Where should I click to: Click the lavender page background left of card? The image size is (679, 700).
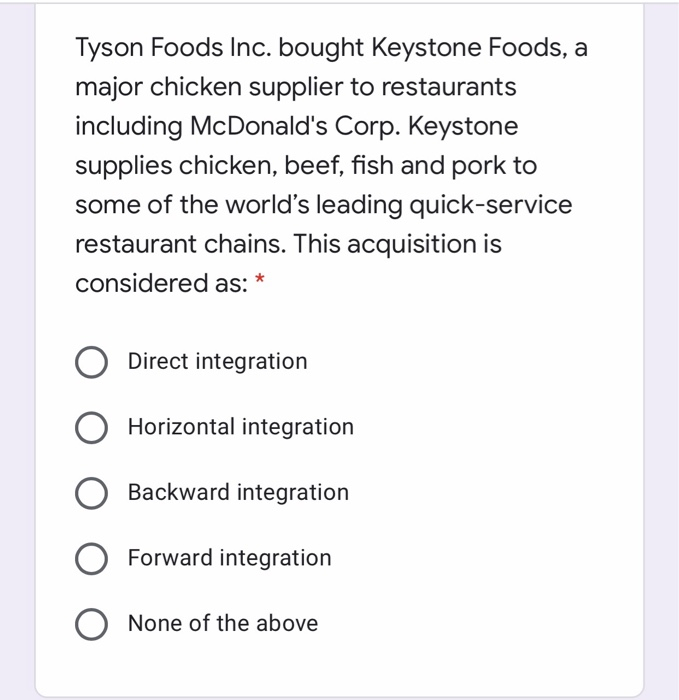coord(17,350)
